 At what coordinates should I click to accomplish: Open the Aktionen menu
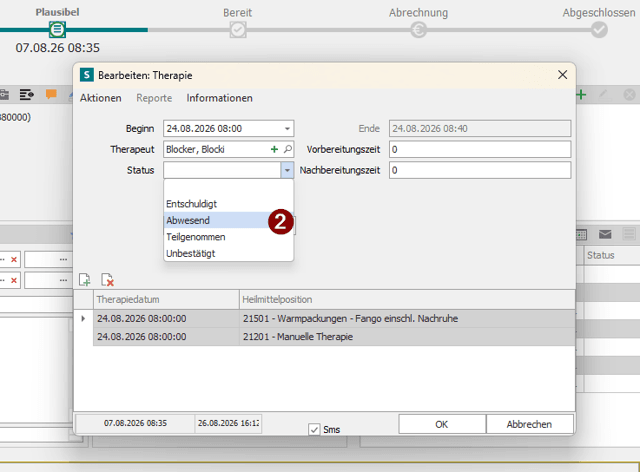(x=101, y=98)
